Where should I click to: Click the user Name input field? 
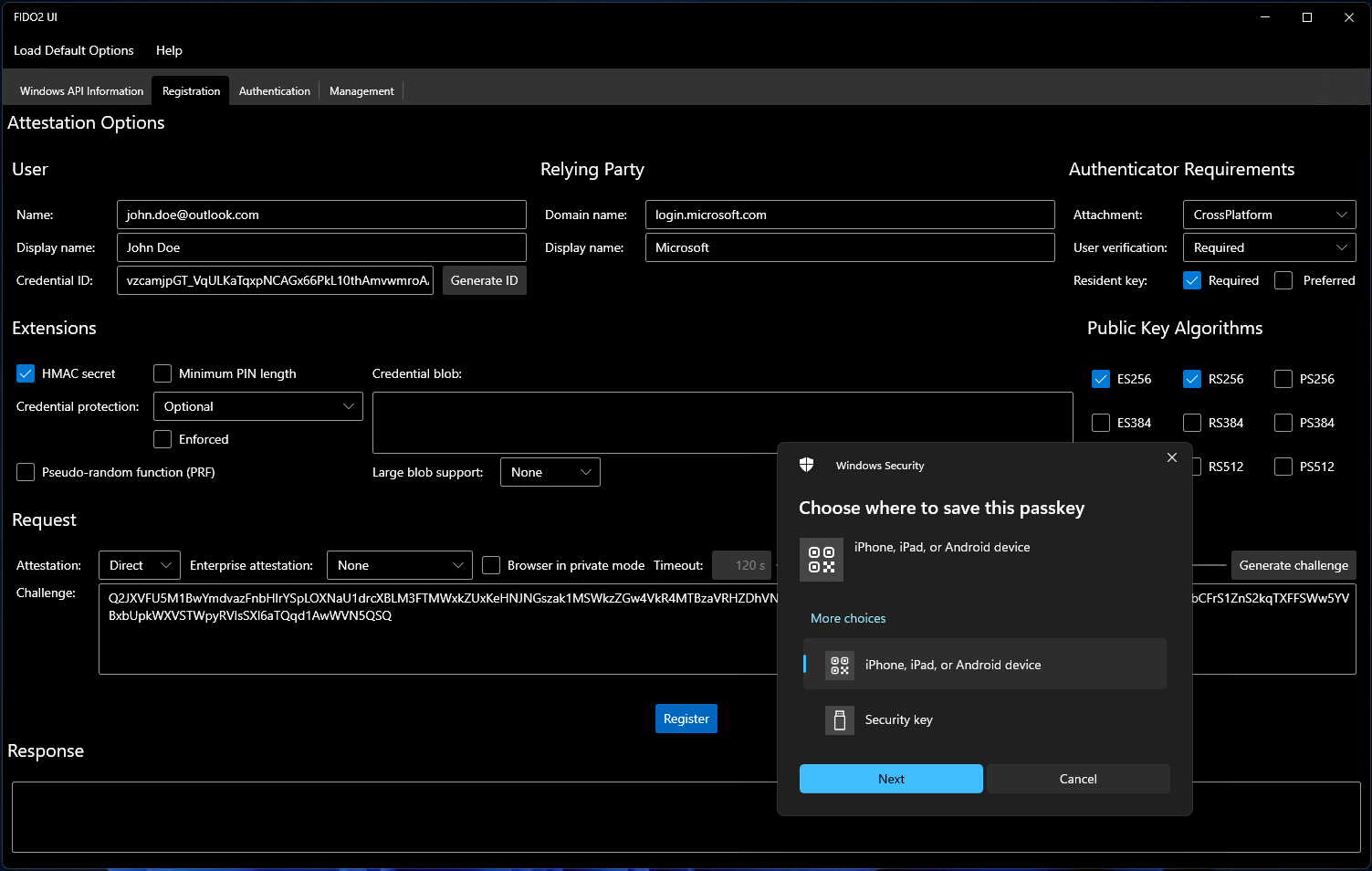coord(321,215)
